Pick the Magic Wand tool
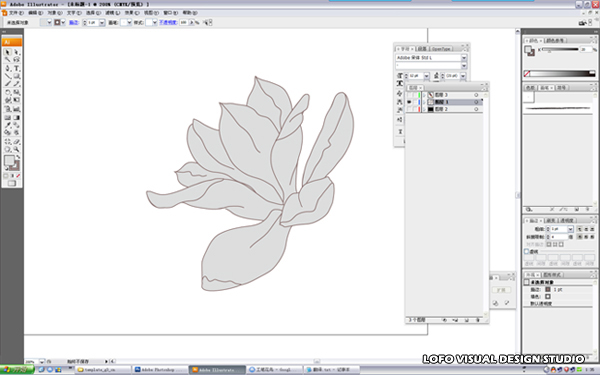Image resolution: width=600 pixels, height=375 pixels. coord(7,60)
